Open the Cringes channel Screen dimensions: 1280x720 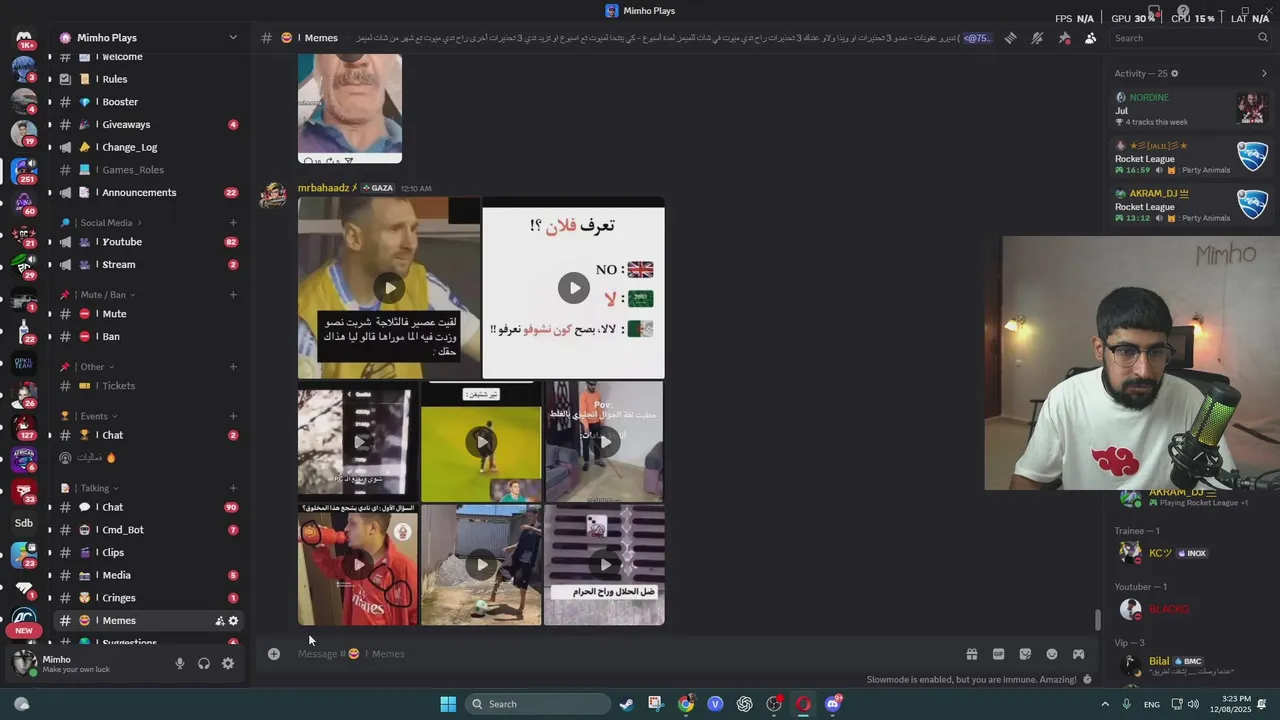[x=148, y=598]
